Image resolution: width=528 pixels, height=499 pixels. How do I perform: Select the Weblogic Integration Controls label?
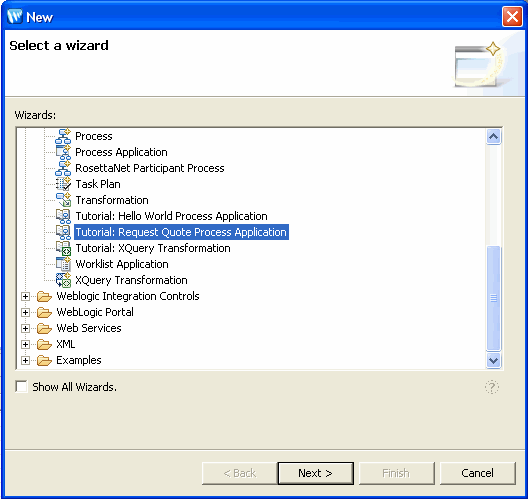pyautogui.click(x=128, y=296)
